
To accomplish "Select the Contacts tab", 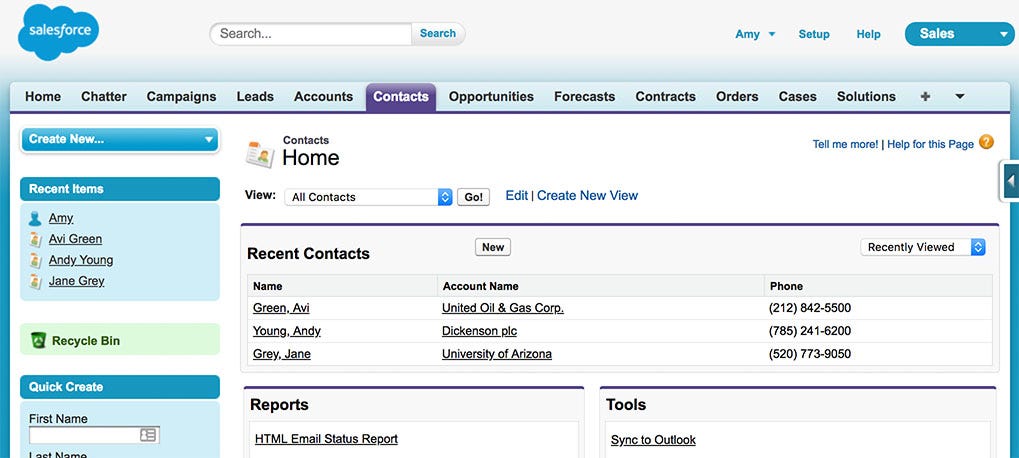I will point(401,97).
